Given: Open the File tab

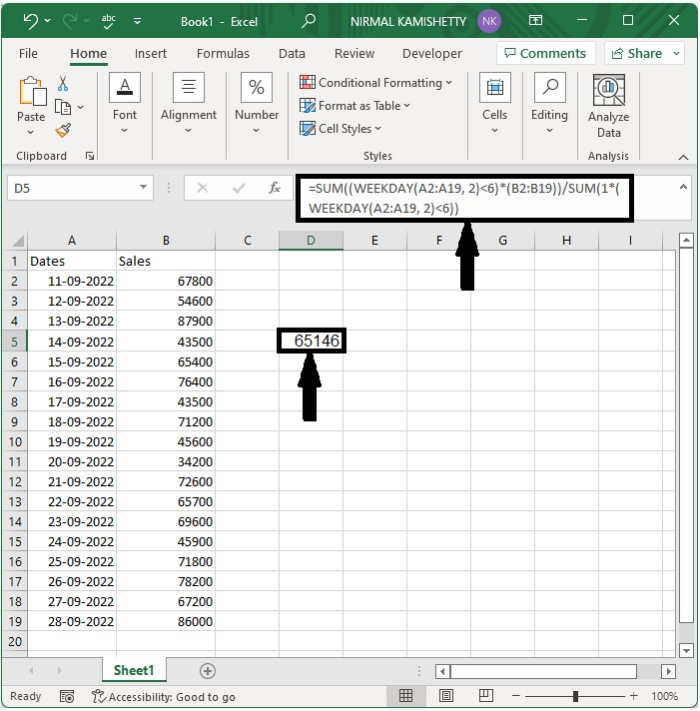Looking at the screenshot, I should click(28, 54).
